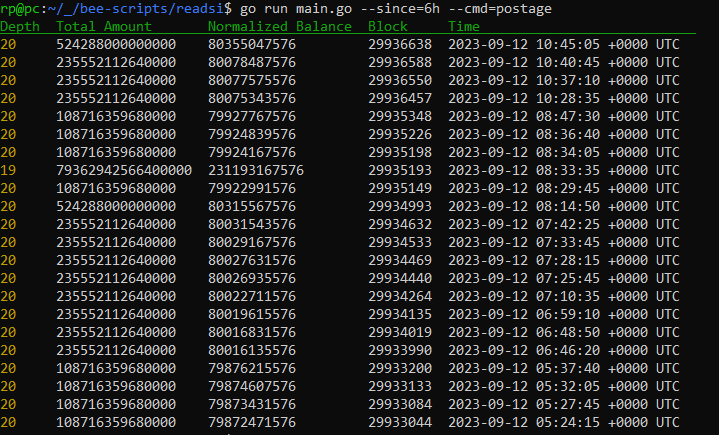Click the depth value 19
The height and width of the screenshot is (435, 719).
point(8,170)
